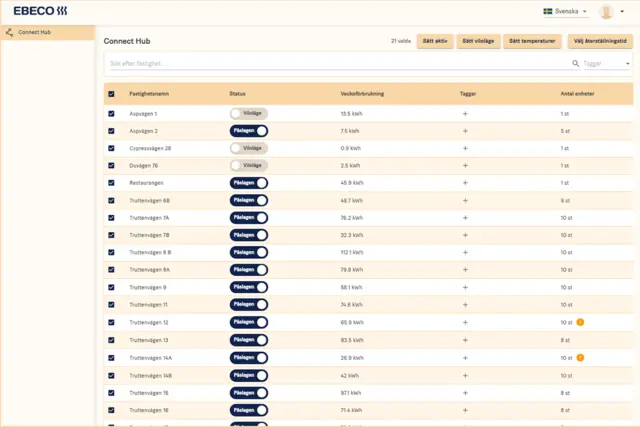Image resolution: width=640 pixels, height=427 pixels.
Task: Add a tag to Truttenvägen 9
Action: pyautogui.click(x=465, y=287)
